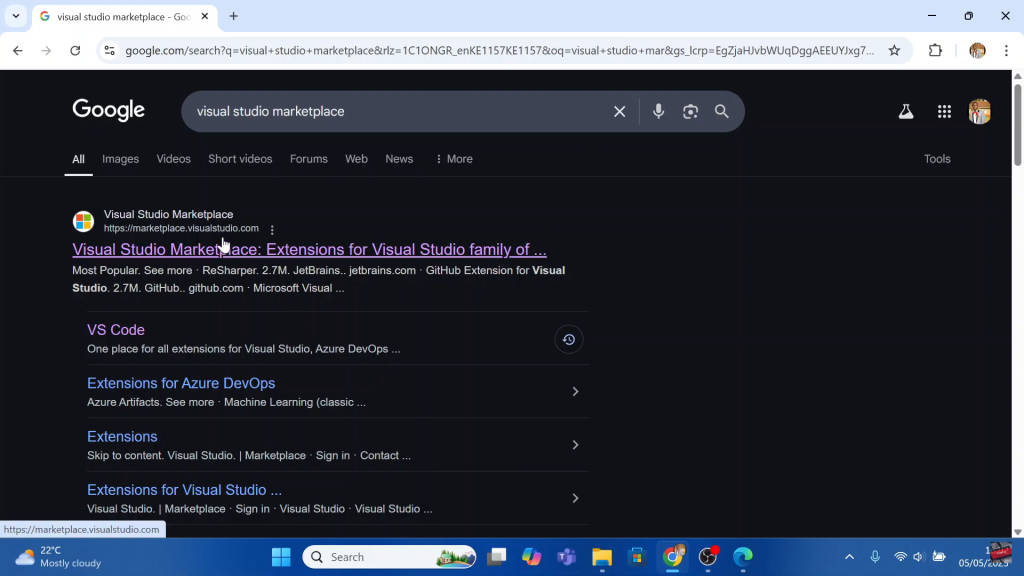Viewport: 1024px width, 576px height.
Task: Open Chrome's three-dot menu
Action: [x=1006, y=50]
